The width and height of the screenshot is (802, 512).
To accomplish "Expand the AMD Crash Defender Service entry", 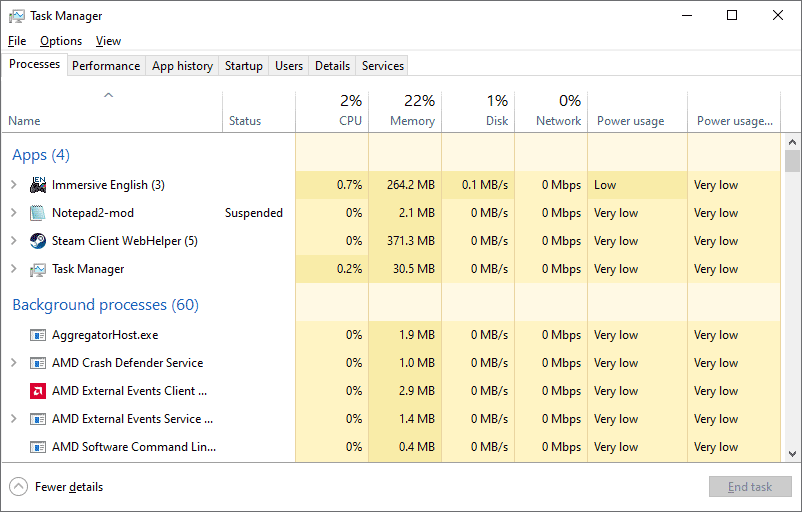I will pos(14,363).
